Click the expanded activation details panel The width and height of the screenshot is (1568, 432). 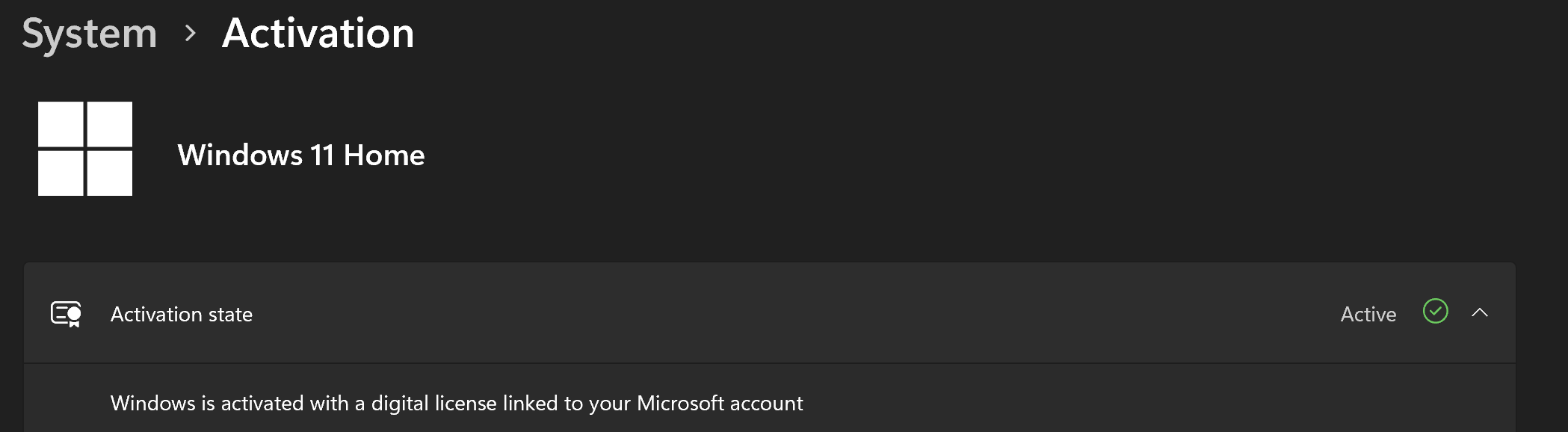coord(1121,404)
